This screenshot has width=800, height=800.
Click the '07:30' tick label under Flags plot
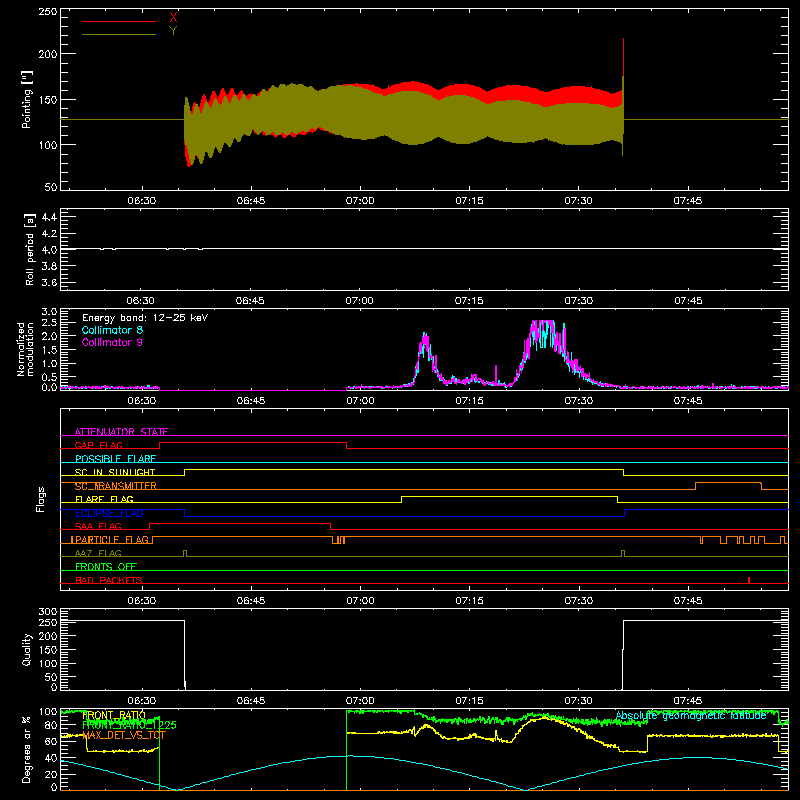click(579, 601)
